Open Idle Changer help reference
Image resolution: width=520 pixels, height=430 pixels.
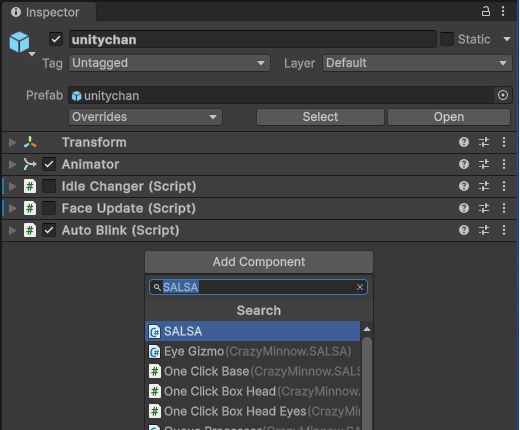pos(464,186)
